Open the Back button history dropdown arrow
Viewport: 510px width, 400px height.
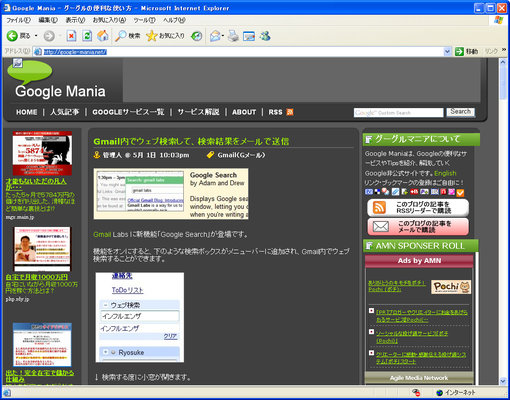(x=36, y=36)
